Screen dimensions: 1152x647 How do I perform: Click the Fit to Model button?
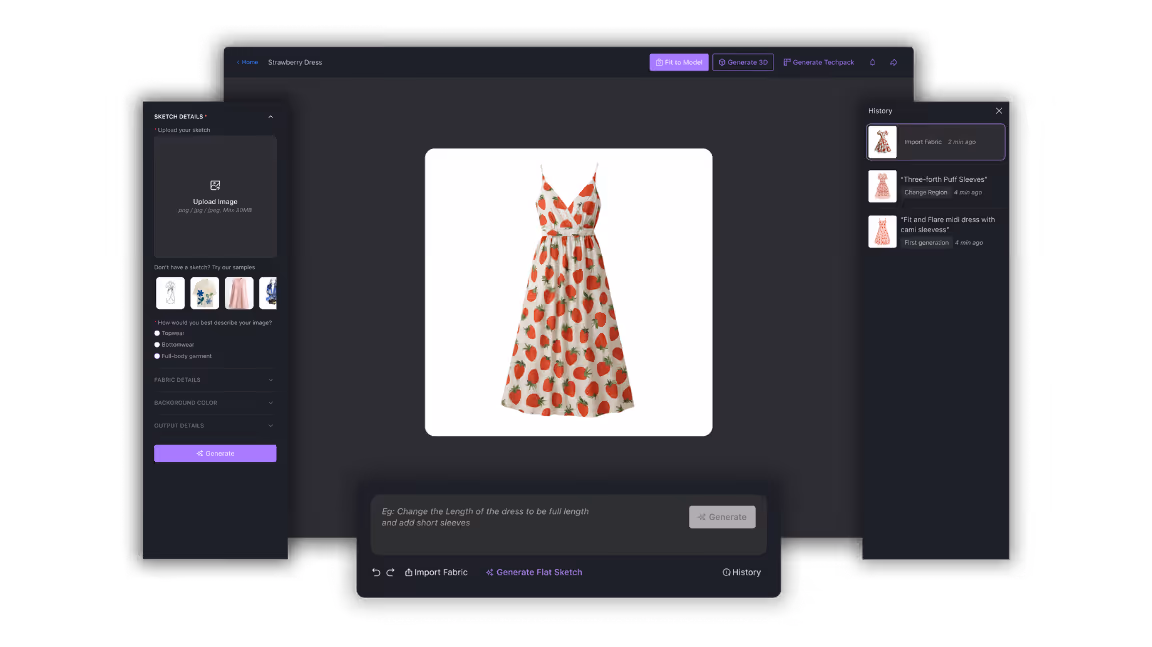(x=679, y=61)
